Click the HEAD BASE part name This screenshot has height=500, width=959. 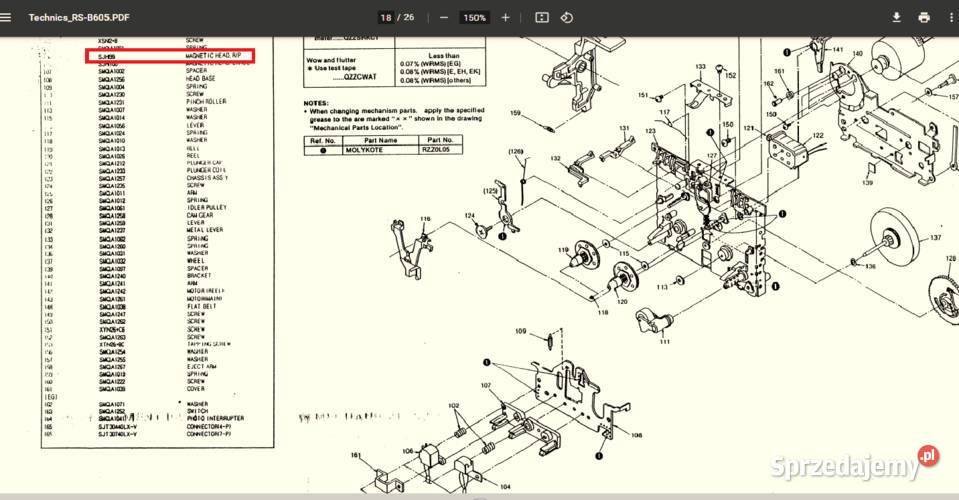(x=201, y=79)
